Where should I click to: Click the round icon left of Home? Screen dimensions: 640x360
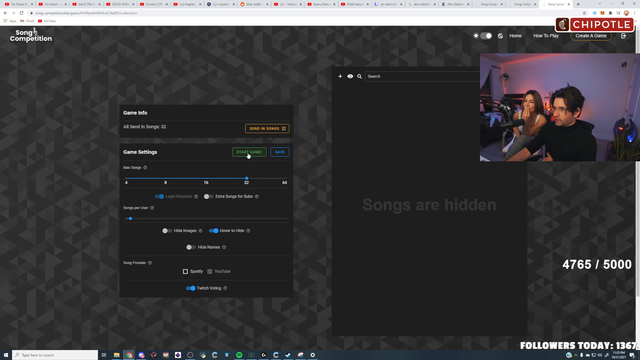(x=500, y=36)
